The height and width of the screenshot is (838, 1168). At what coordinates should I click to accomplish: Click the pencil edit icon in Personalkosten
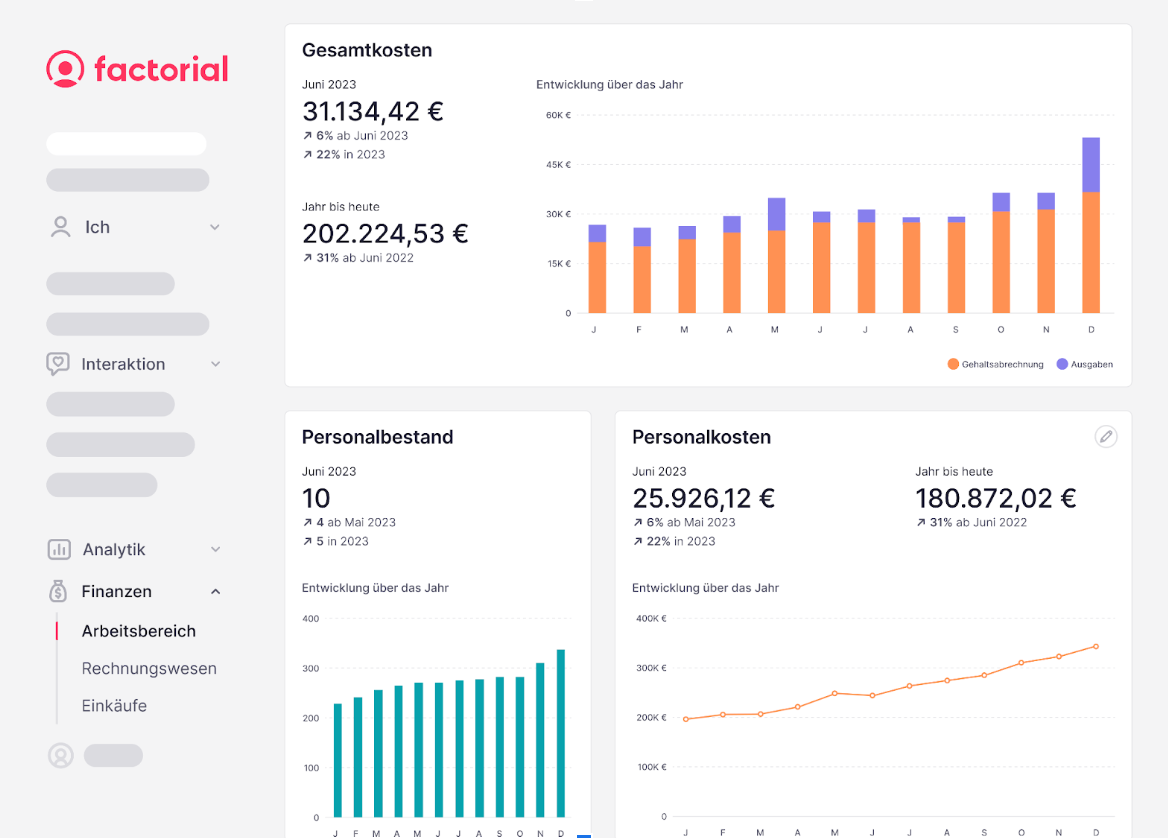click(1105, 436)
